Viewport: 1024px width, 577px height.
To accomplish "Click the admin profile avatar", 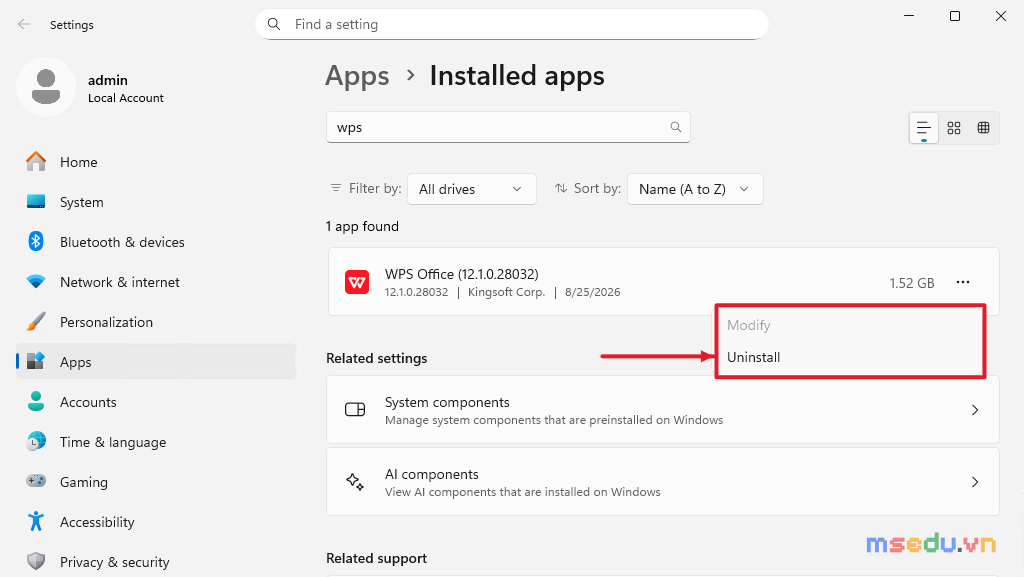I will [x=46, y=87].
